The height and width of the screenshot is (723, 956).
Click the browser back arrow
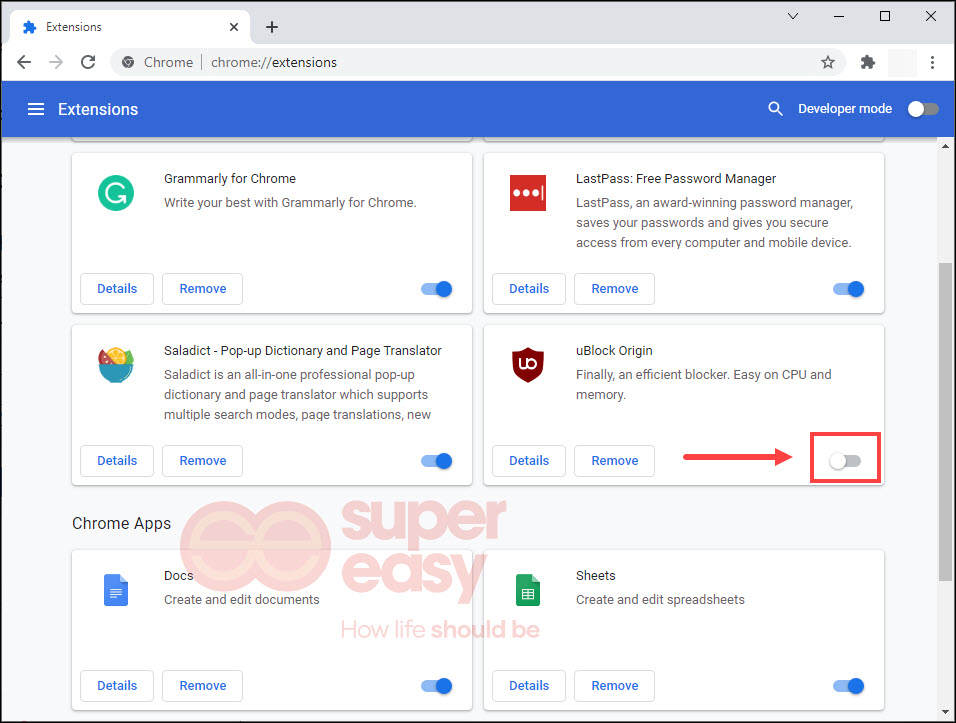[x=24, y=62]
